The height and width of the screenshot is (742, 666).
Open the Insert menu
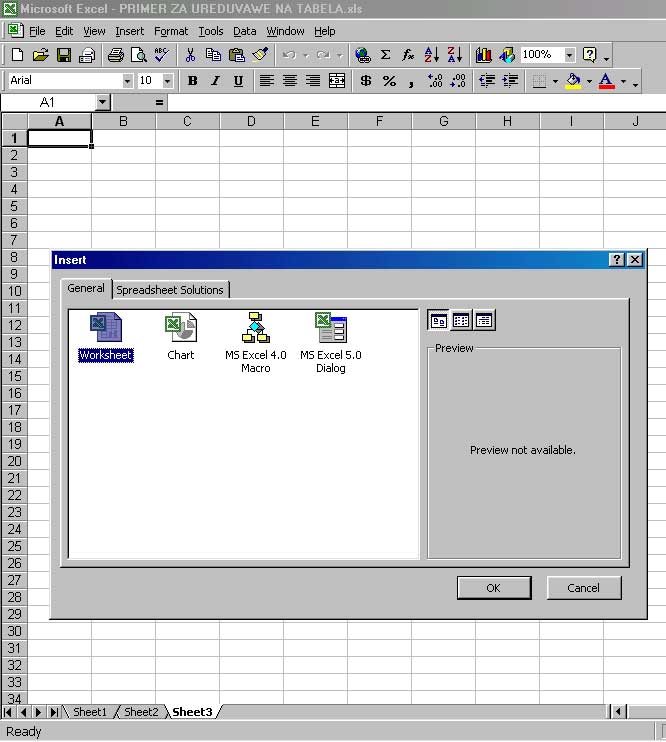point(129,31)
